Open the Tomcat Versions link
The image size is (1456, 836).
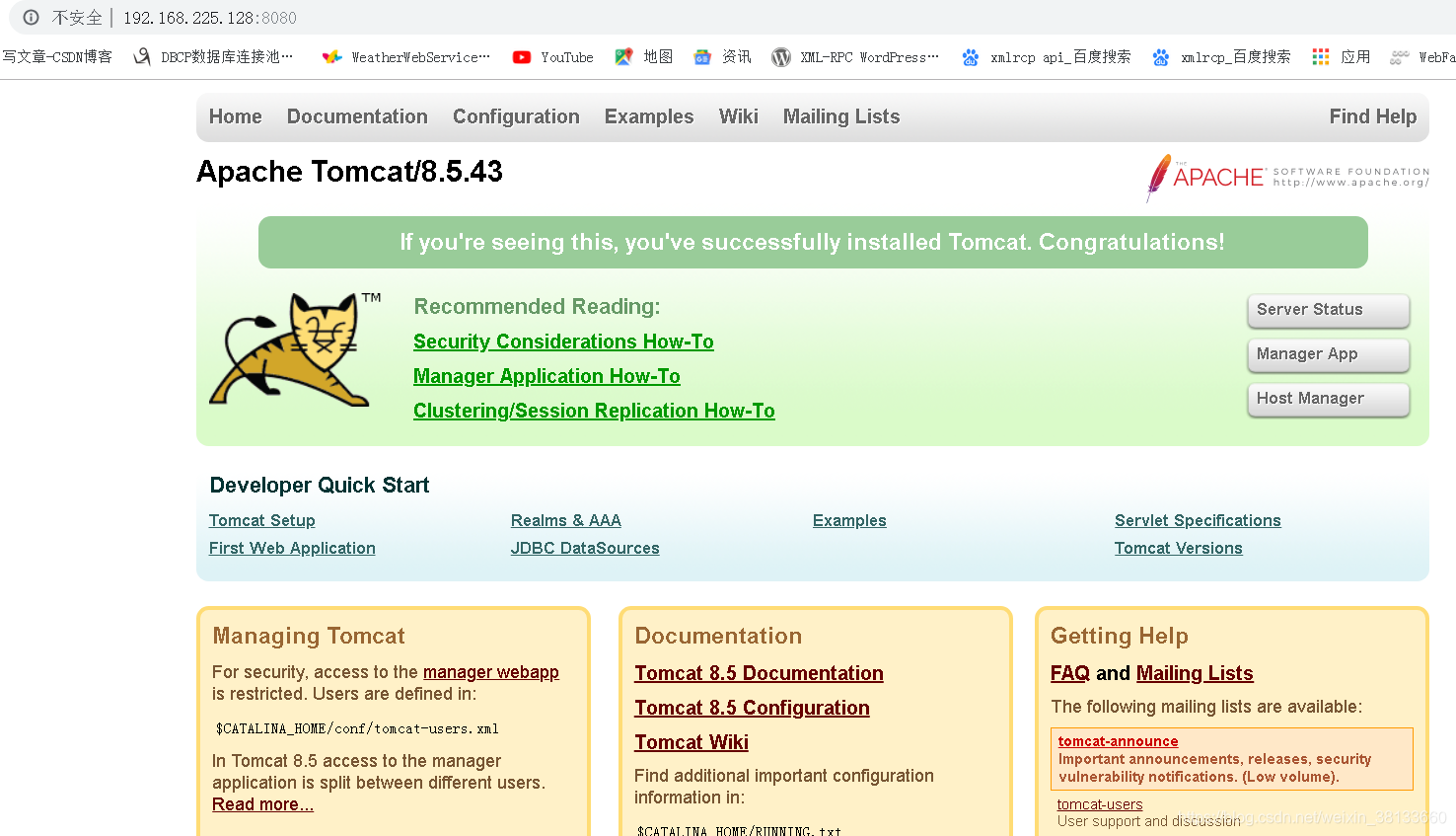[x=1179, y=548]
